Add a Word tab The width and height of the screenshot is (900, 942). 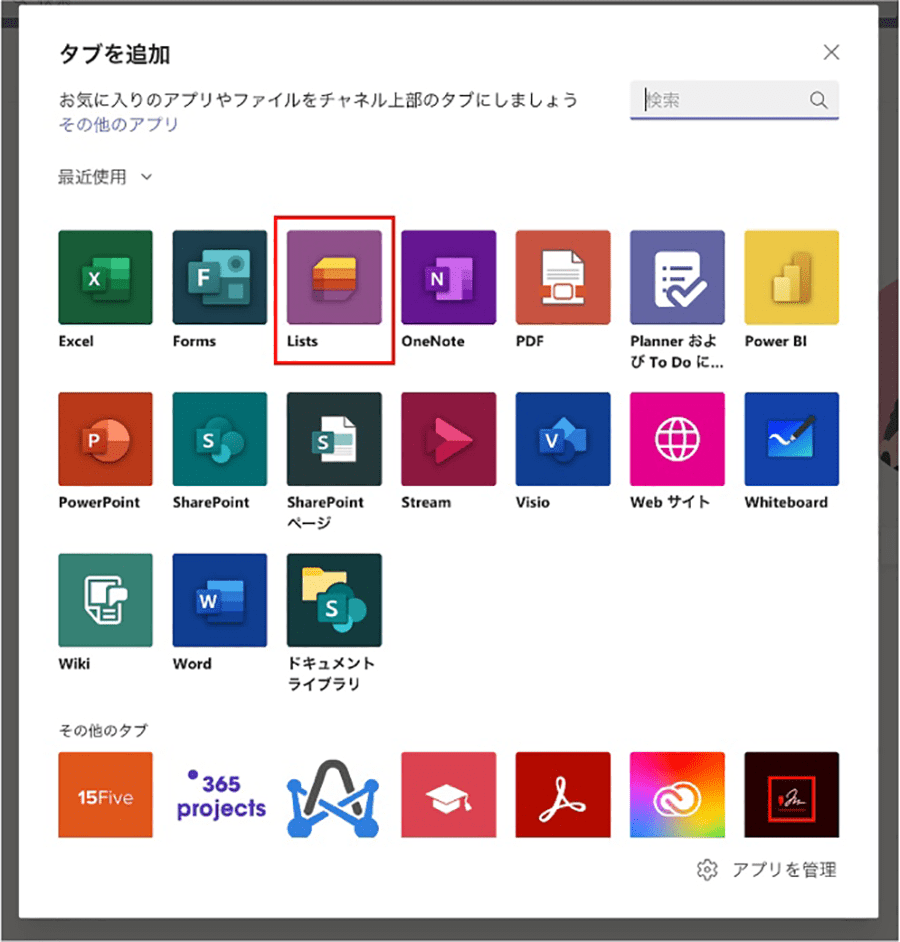click(x=219, y=600)
